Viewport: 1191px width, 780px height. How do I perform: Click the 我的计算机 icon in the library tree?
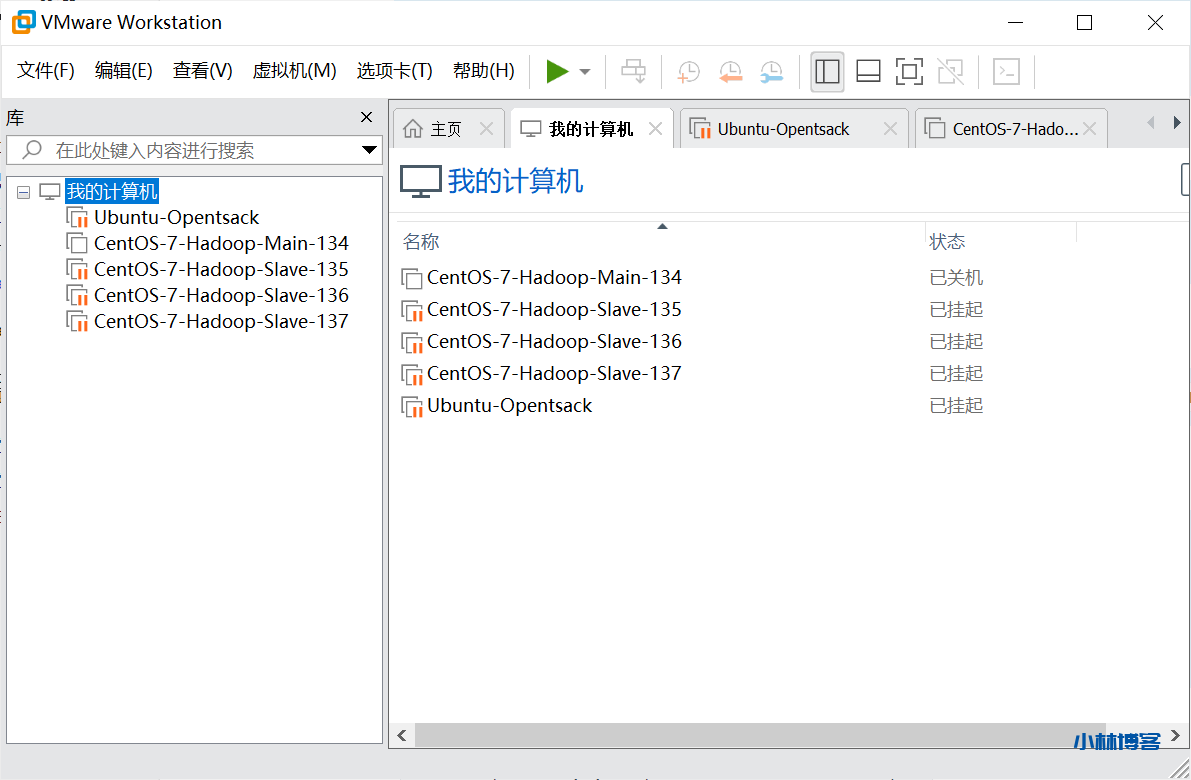[50, 191]
